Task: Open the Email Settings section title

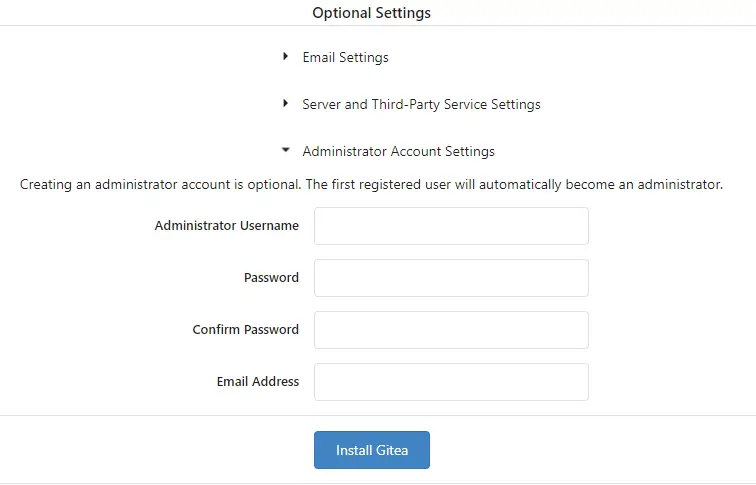Action: point(345,57)
